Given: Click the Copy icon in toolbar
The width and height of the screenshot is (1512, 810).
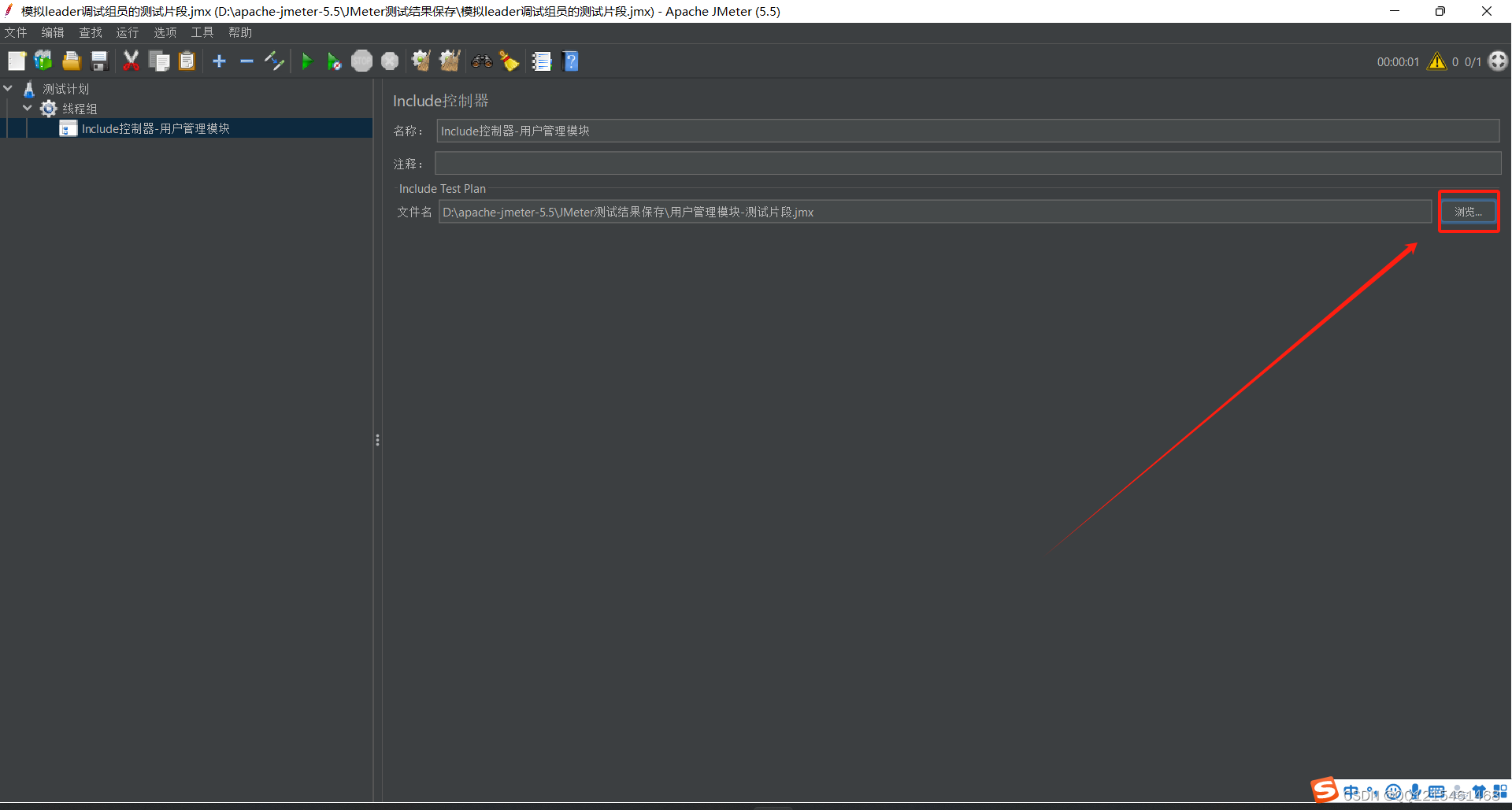Looking at the screenshot, I should pyautogui.click(x=159, y=61).
